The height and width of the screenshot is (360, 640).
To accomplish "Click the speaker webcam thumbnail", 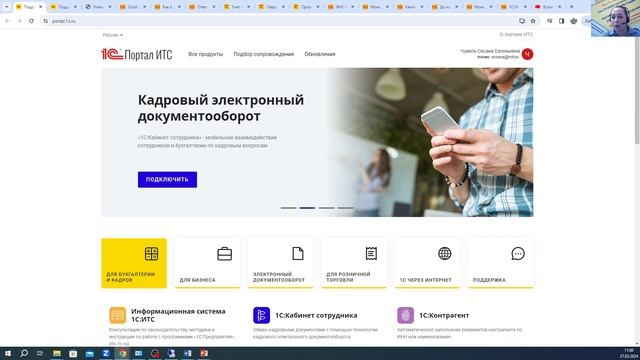I will coord(616,18).
